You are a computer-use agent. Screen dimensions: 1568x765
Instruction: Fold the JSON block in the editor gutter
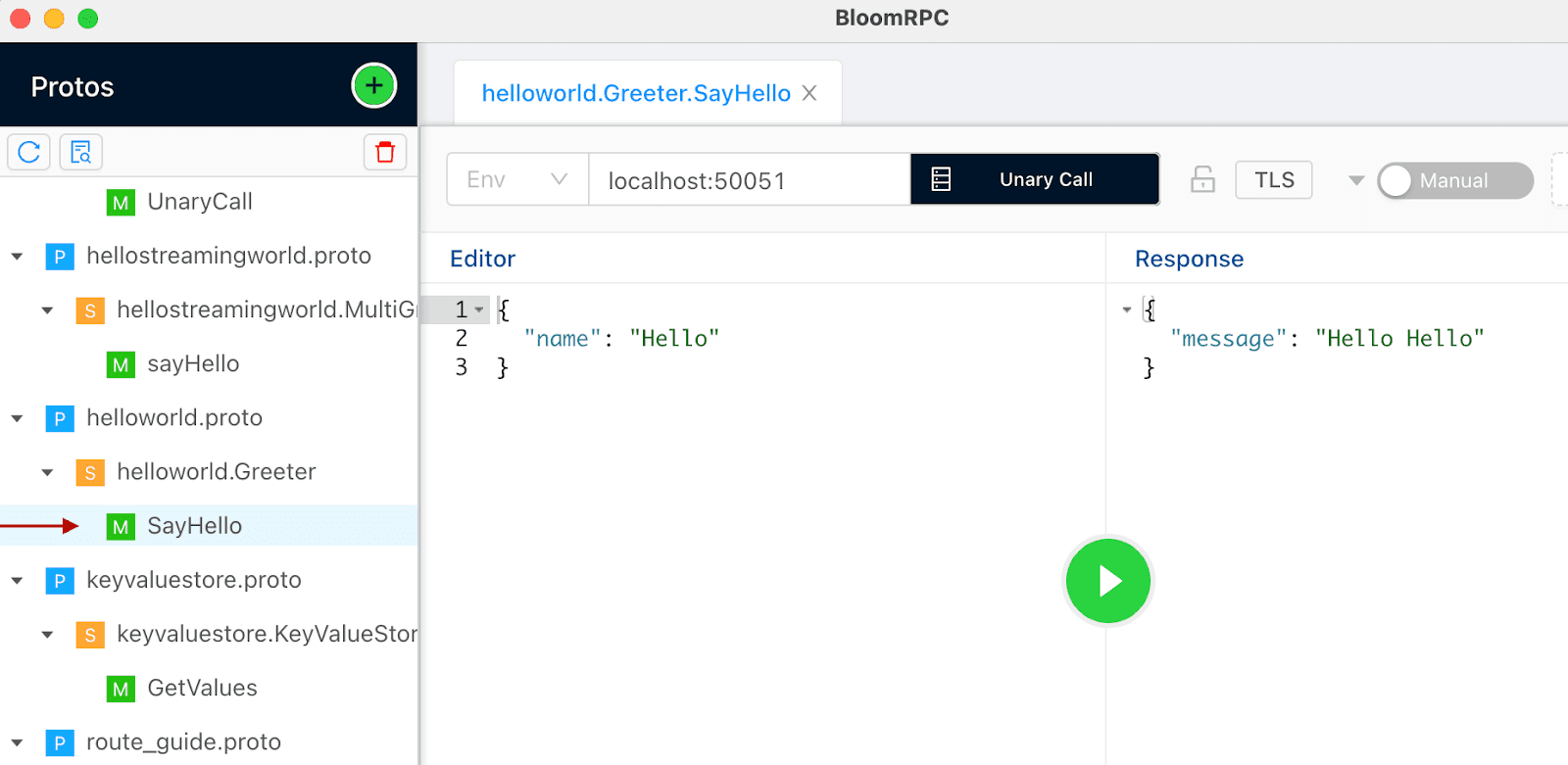click(479, 310)
